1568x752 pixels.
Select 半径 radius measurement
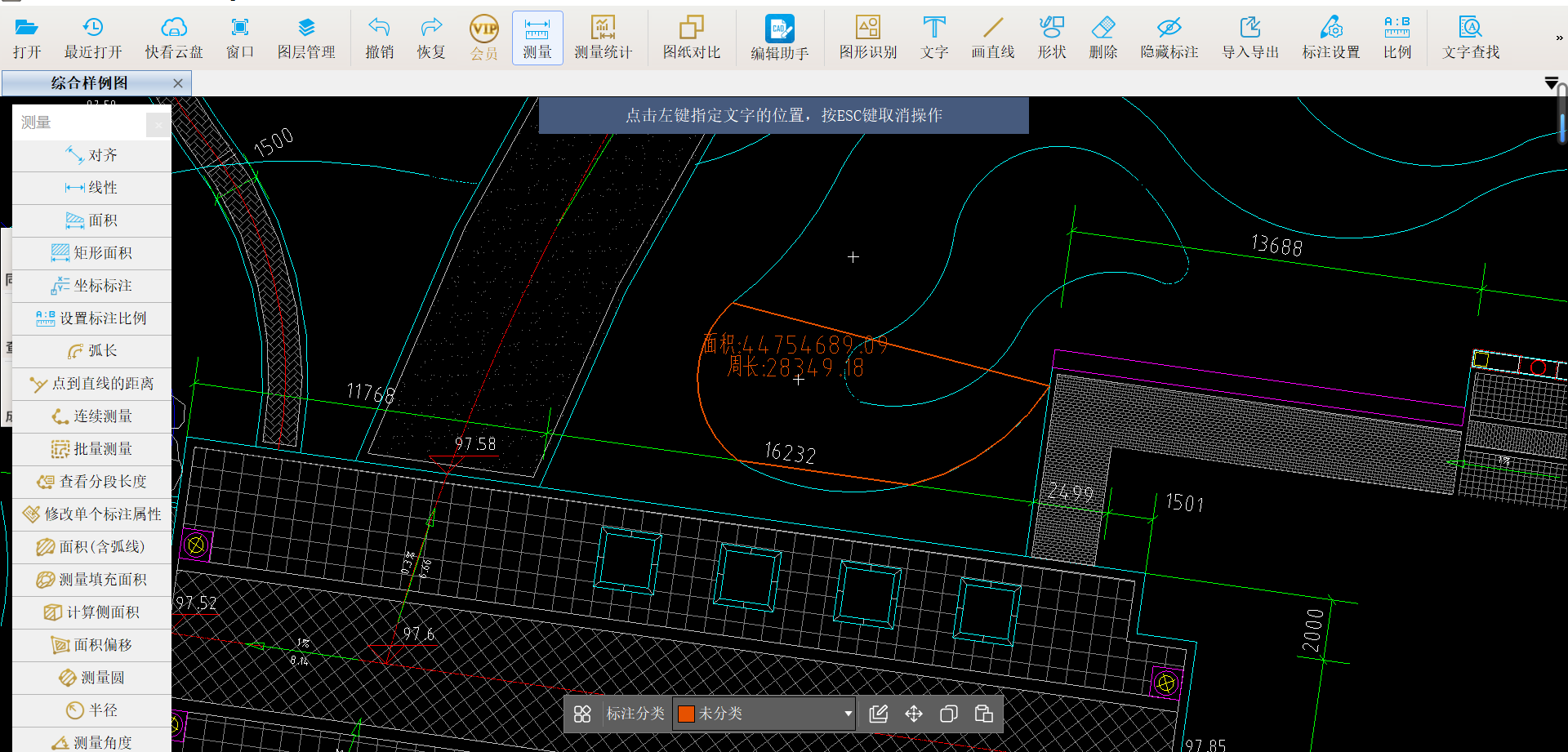[x=91, y=710]
